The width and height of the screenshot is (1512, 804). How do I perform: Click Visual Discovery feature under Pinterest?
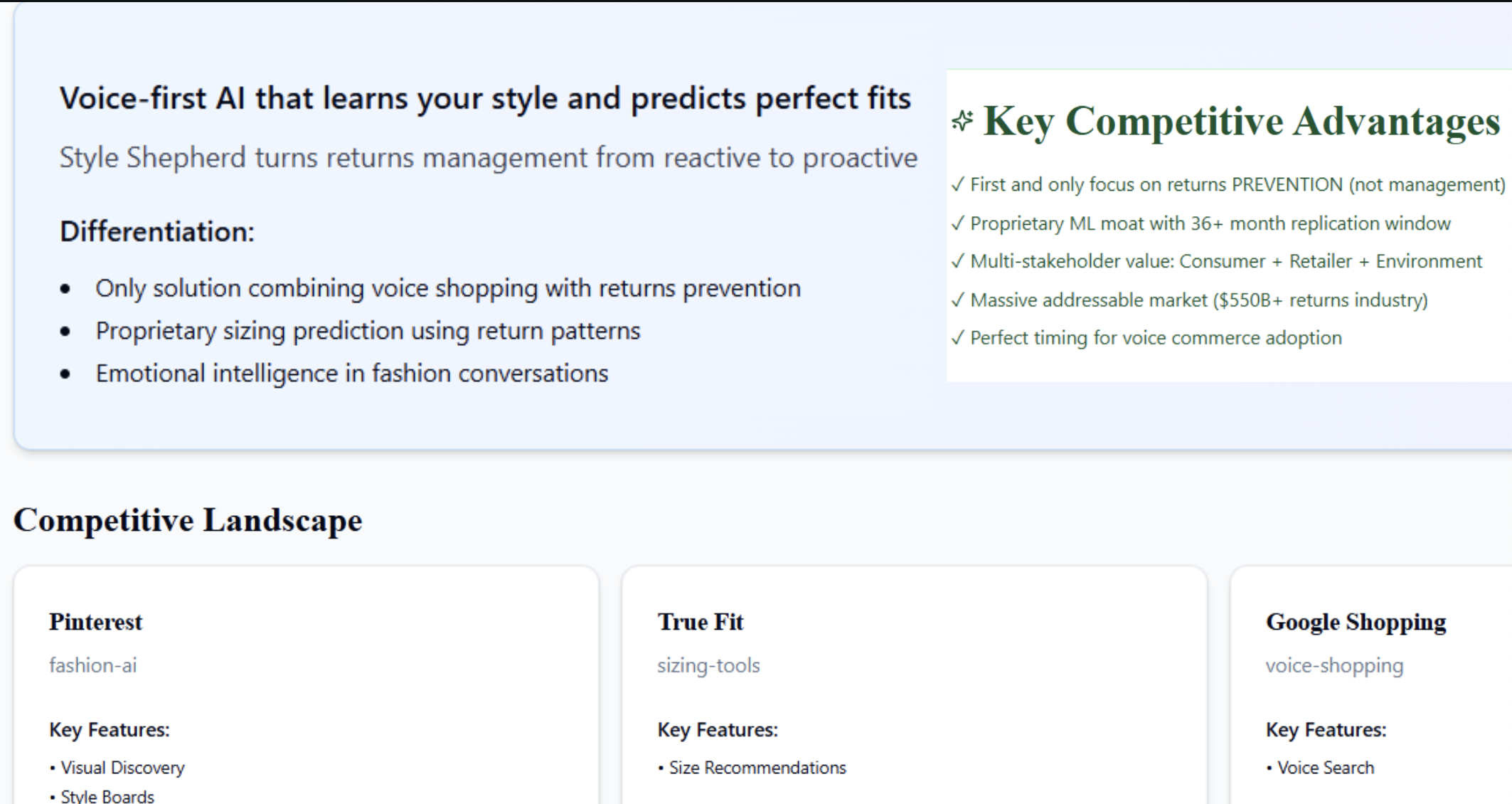[122, 768]
